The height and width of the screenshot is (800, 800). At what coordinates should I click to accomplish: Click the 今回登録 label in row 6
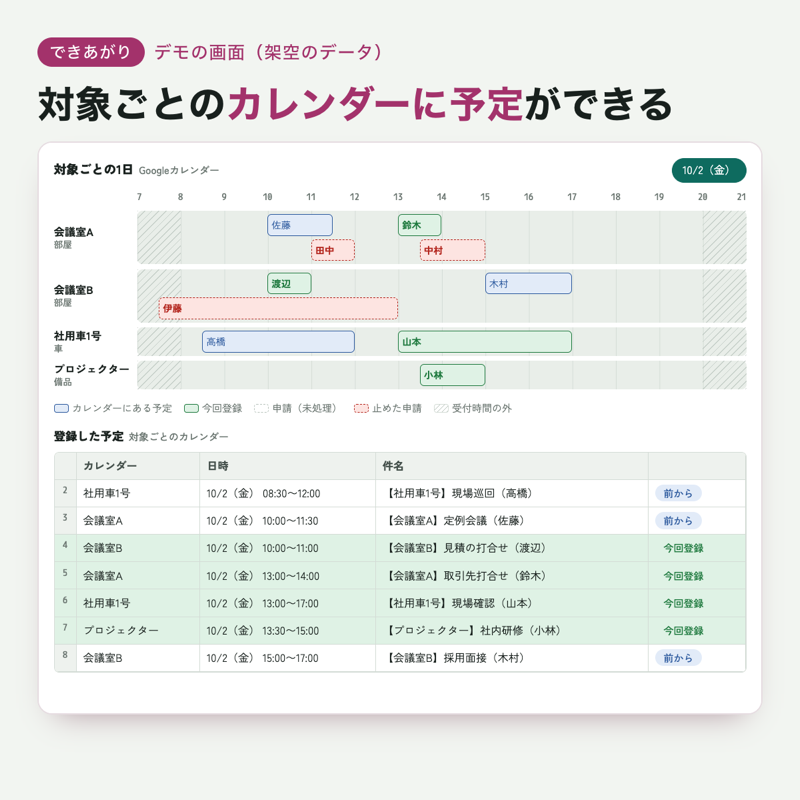coord(683,604)
